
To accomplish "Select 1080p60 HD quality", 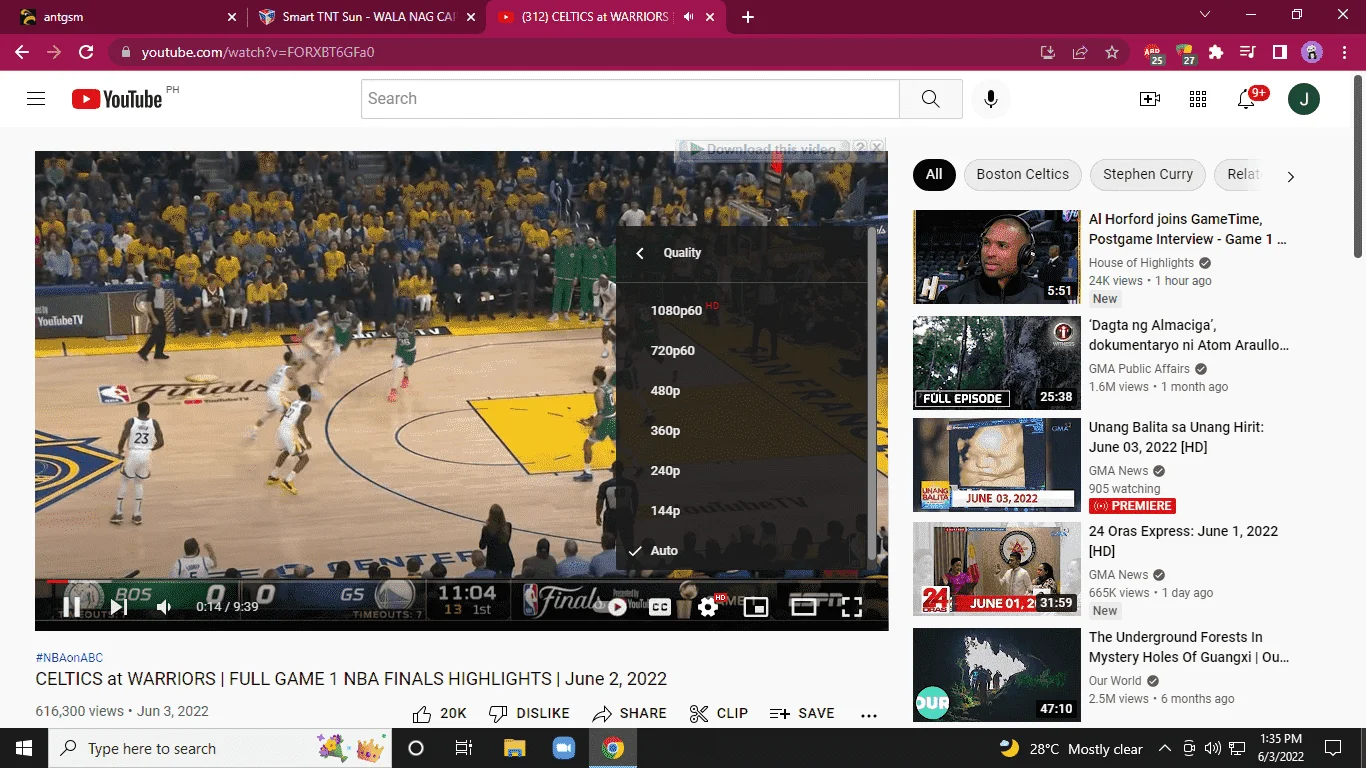I will [742, 310].
